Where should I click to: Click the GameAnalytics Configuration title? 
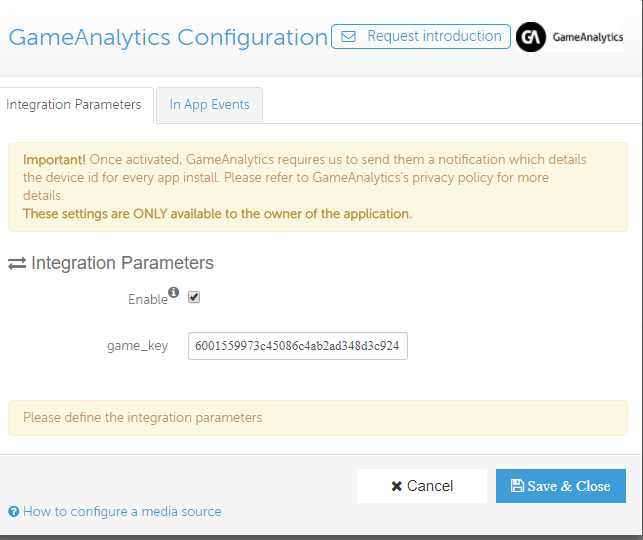click(x=168, y=38)
